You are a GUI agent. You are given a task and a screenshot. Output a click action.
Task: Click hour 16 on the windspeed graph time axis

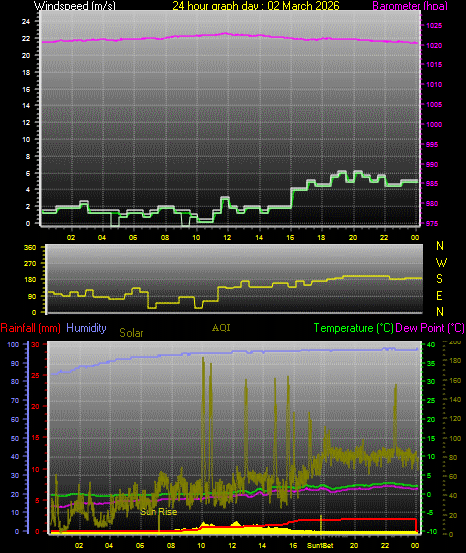coord(290,238)
